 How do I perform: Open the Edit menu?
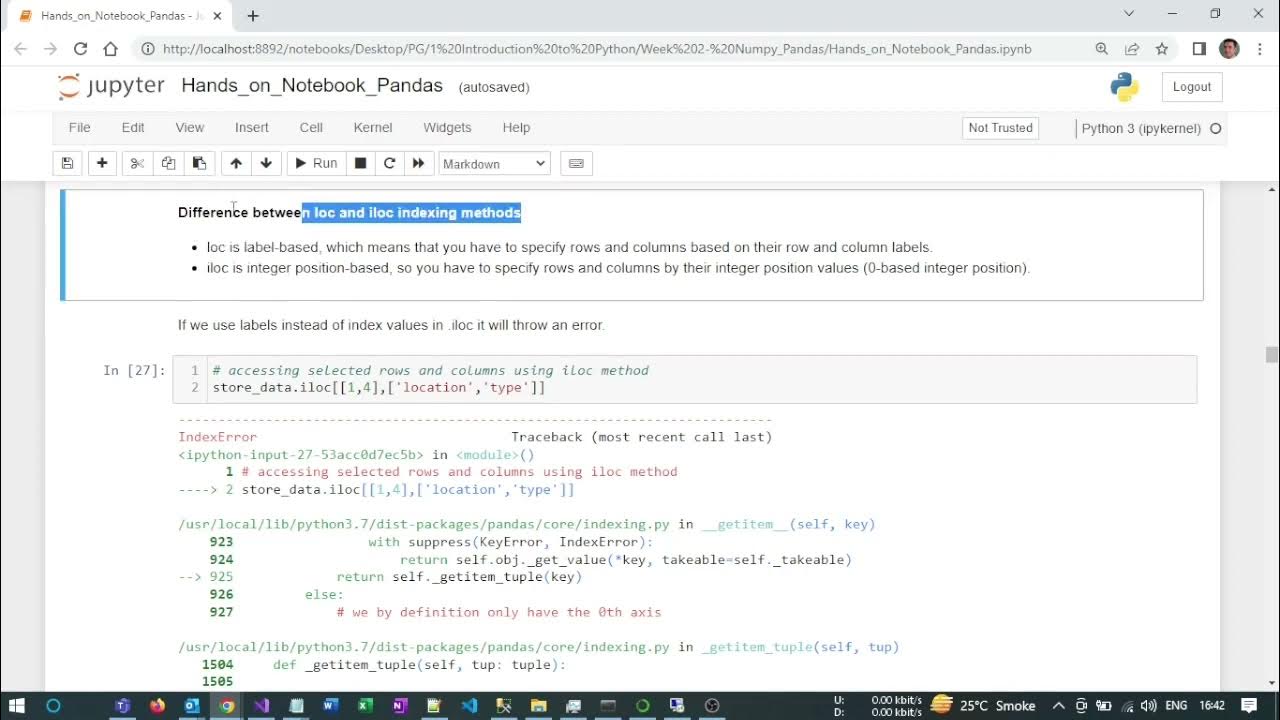(133, 127)
